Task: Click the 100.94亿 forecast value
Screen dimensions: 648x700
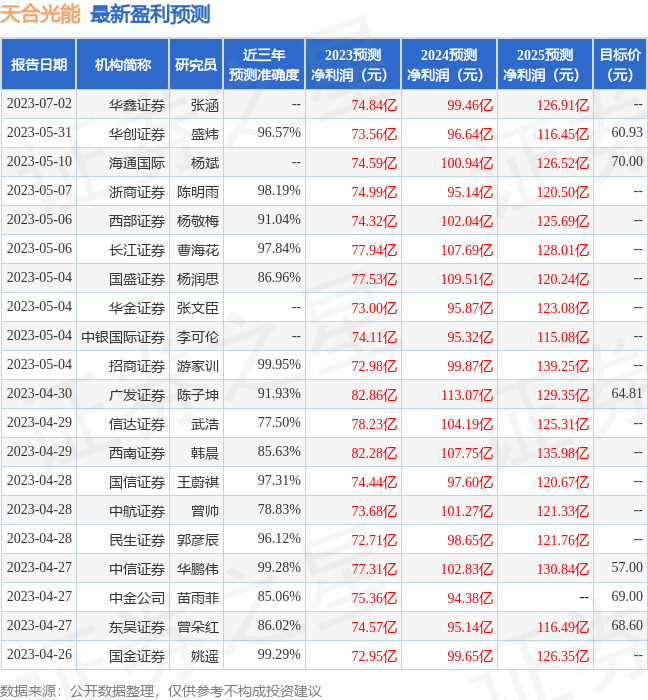Action: click(467, 163)
